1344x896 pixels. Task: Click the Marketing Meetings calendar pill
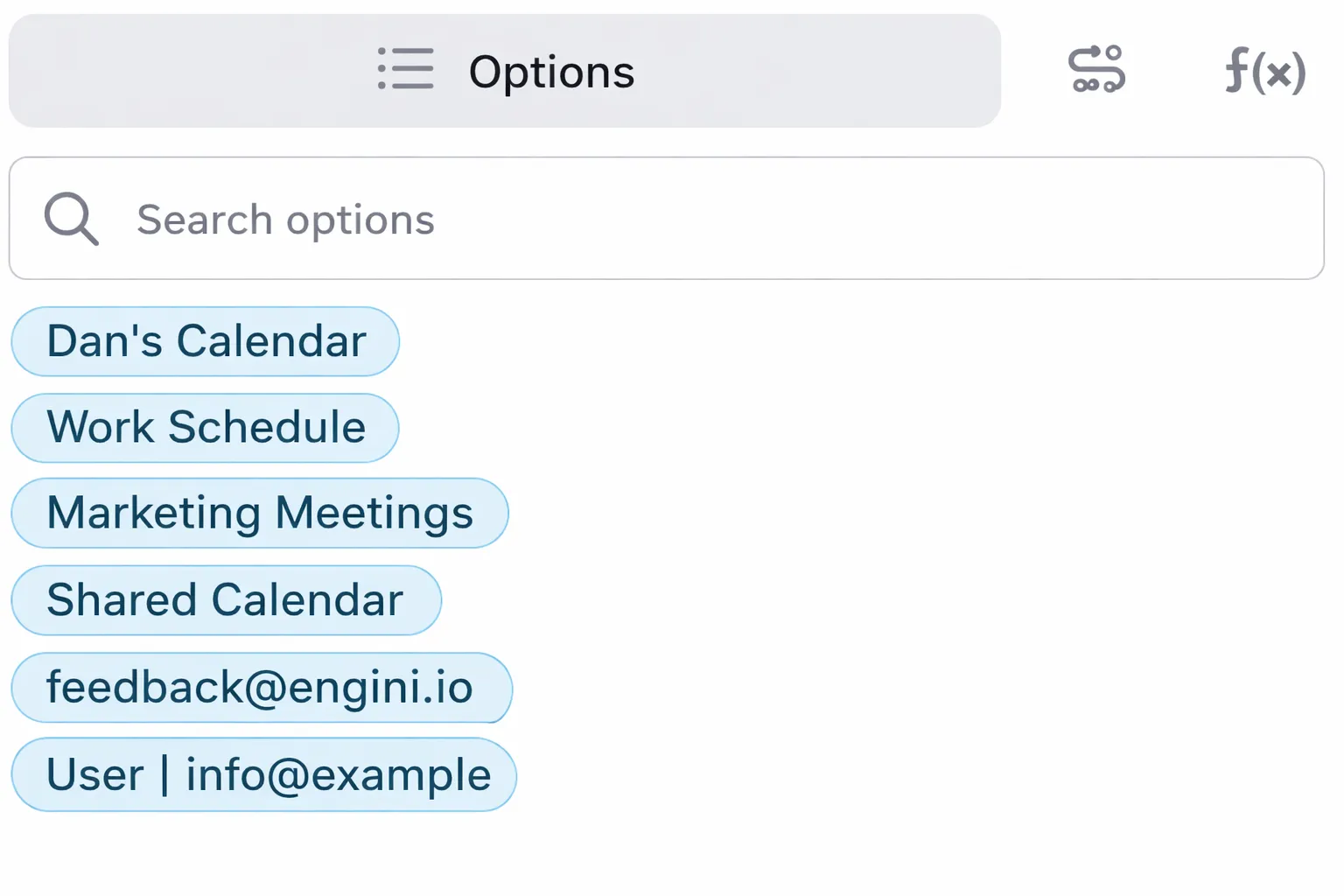click(260, 514)
